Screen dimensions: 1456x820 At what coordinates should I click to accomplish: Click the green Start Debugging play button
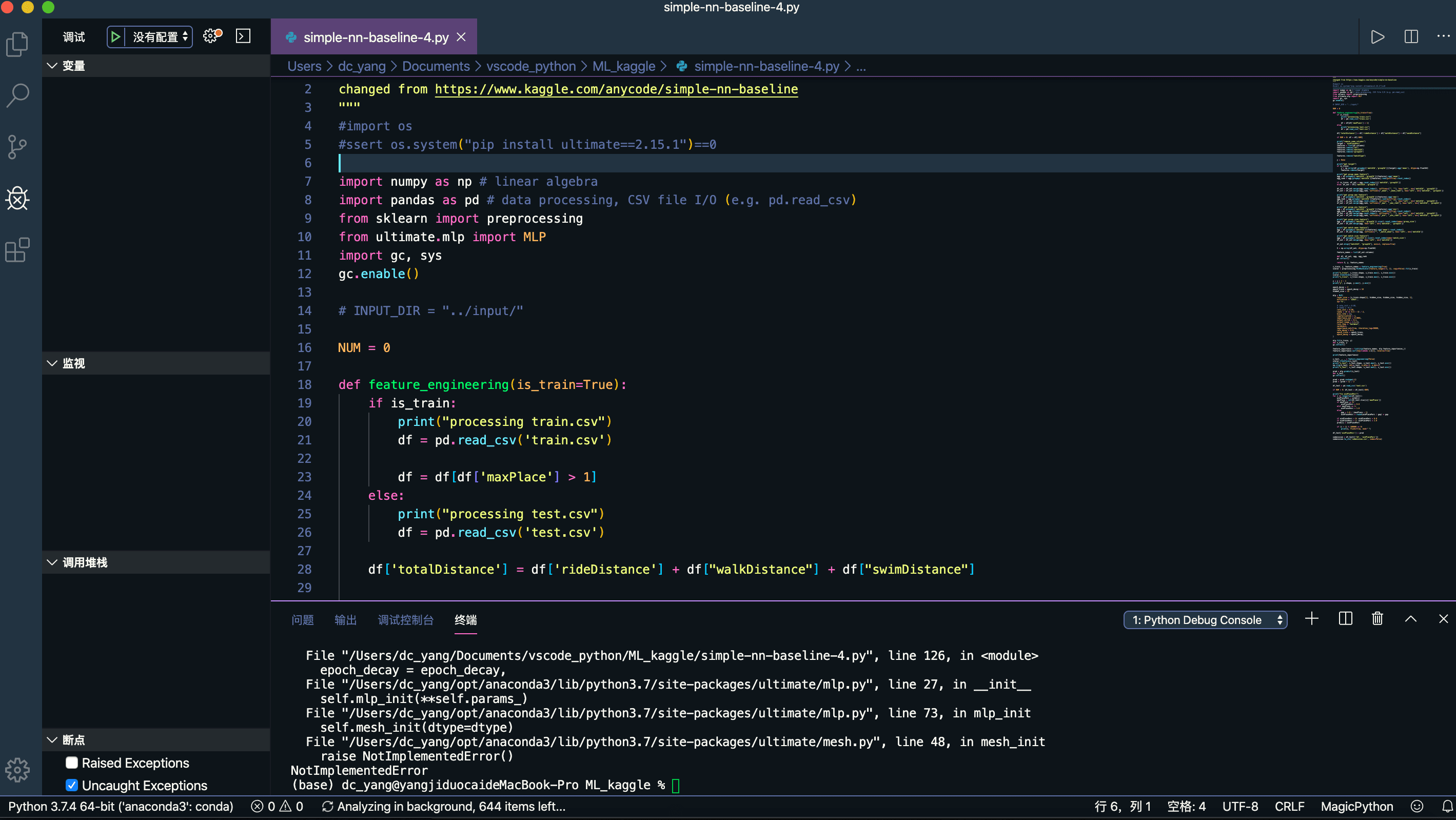[x=115, y=37]
